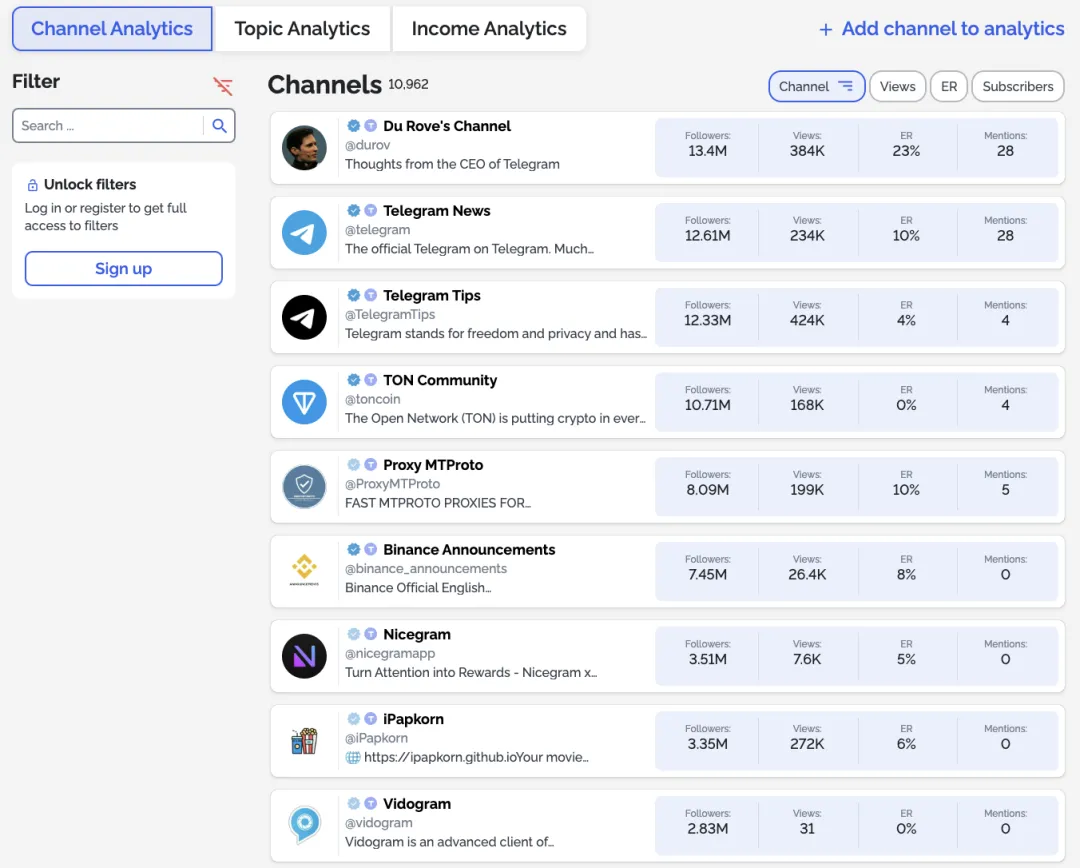The width and height of the screenshot is (1080, 868).
Task: Open Du Rove's Channel avatar
Action: click(304, 147)
